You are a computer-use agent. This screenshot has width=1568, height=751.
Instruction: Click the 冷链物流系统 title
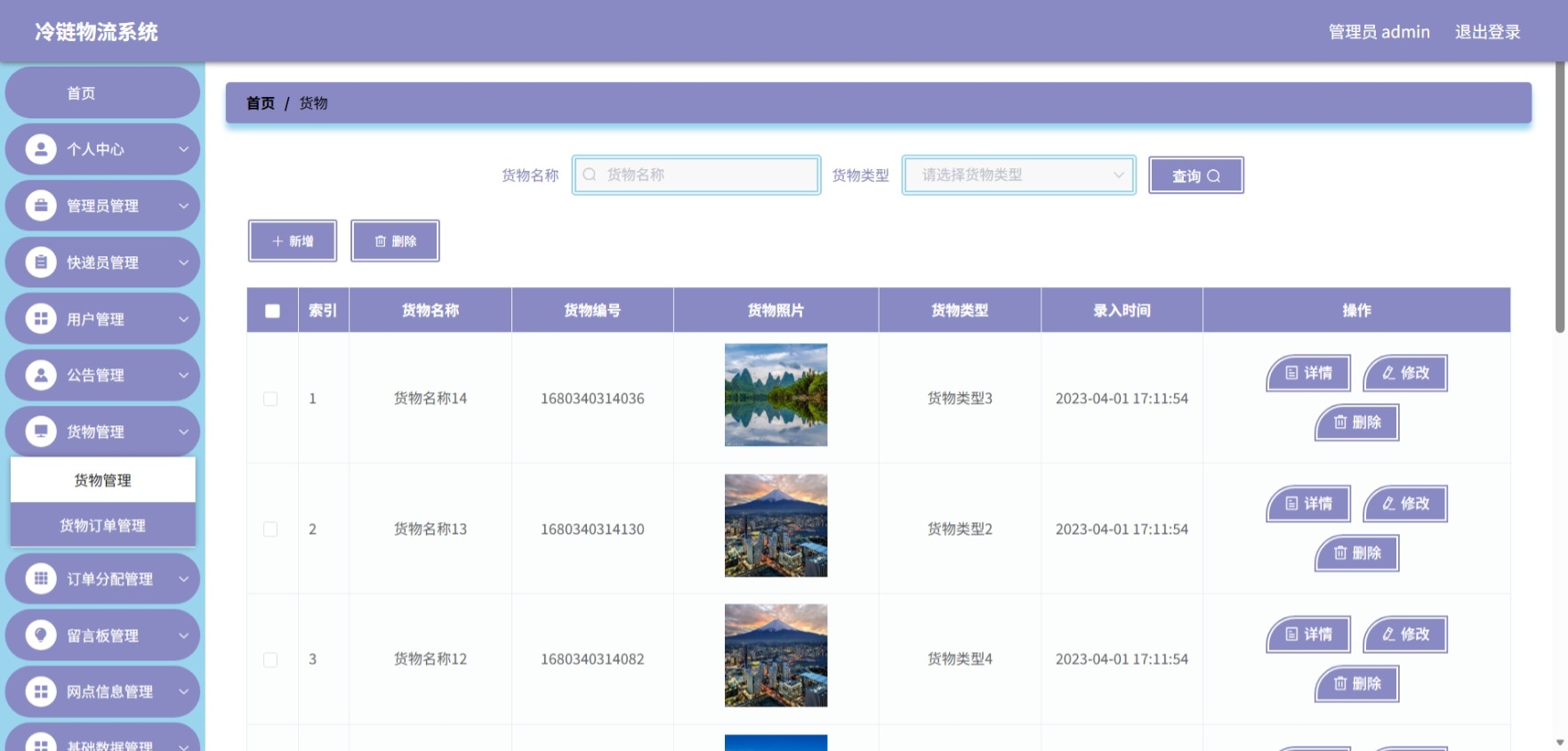pyautogui.click(x=96, y=32)
